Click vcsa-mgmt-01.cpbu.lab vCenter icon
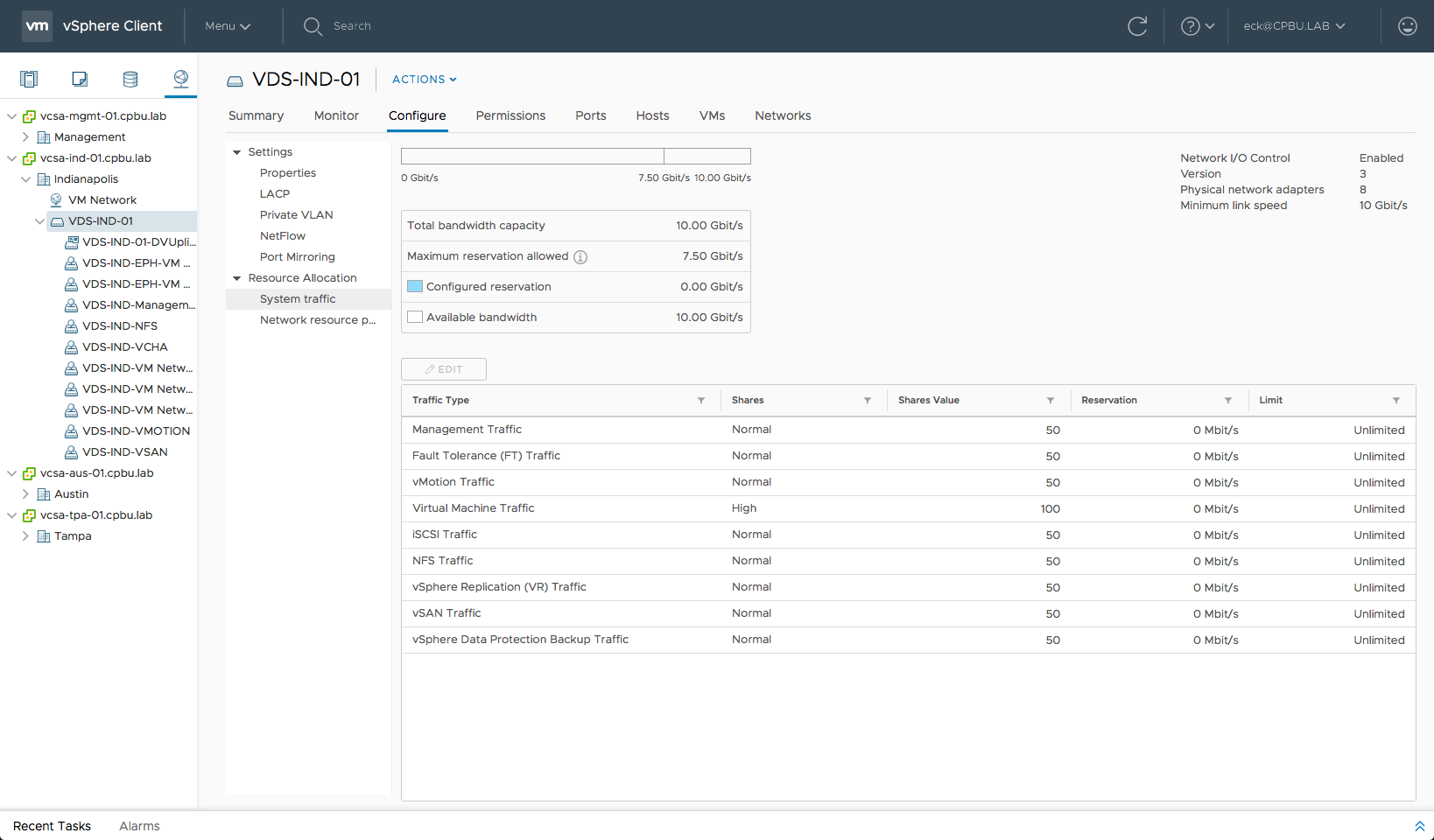The image size is (1434, 840). (x=29, y=116)
